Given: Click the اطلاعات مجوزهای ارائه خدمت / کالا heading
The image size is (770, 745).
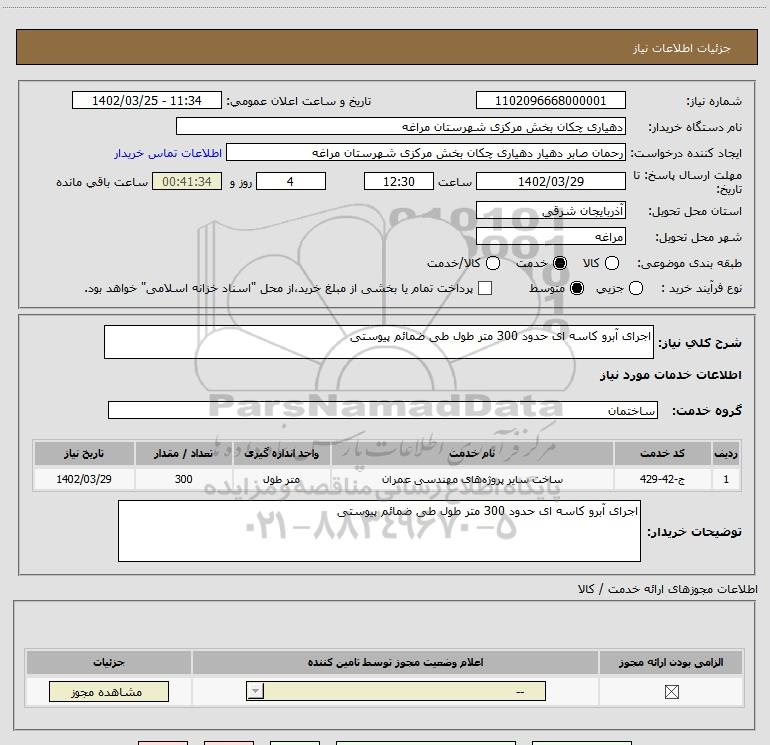Looking at the screenshot, I should click(667, 589).
